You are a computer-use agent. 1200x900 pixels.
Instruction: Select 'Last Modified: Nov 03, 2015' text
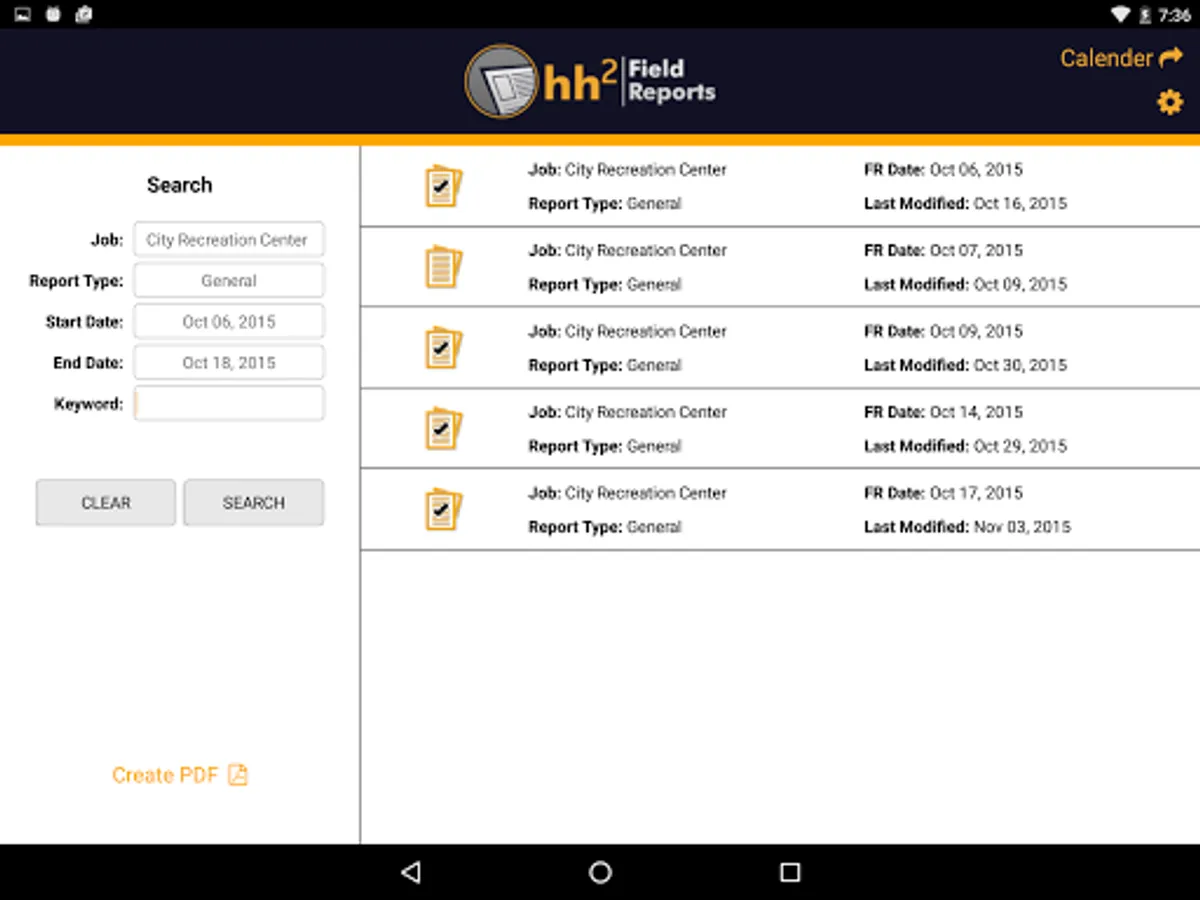tap(967, 527)
